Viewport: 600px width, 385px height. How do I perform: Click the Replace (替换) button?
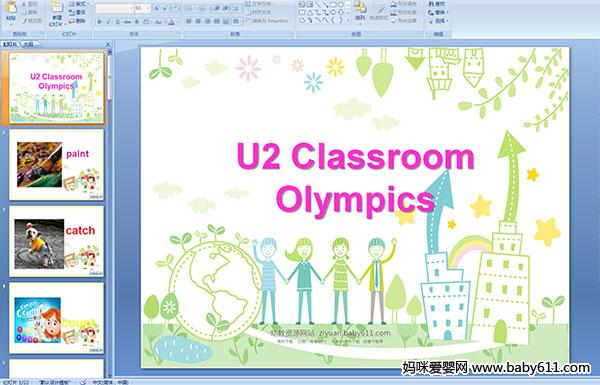coord(439,12)
